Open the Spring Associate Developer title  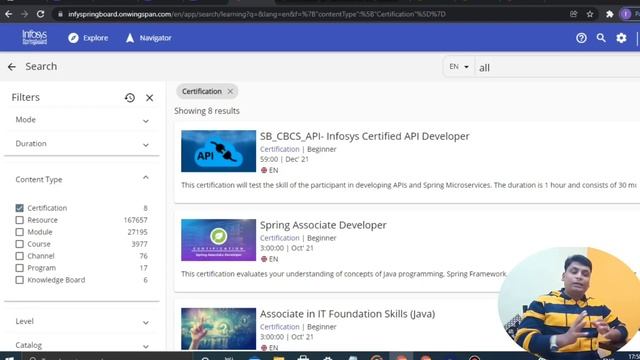coord(323,225)
